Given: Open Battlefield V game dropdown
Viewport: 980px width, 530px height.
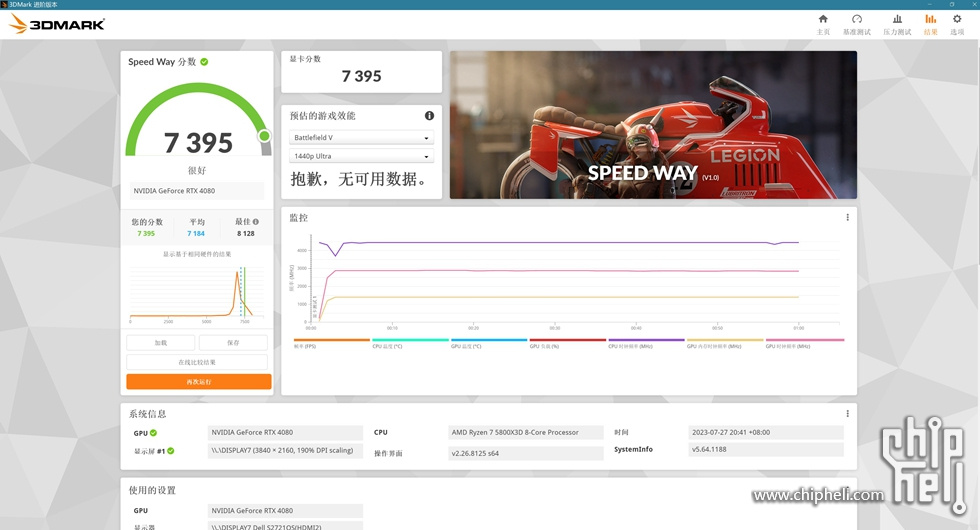Looking at the screenshot, I should click(x=361, y=138).
